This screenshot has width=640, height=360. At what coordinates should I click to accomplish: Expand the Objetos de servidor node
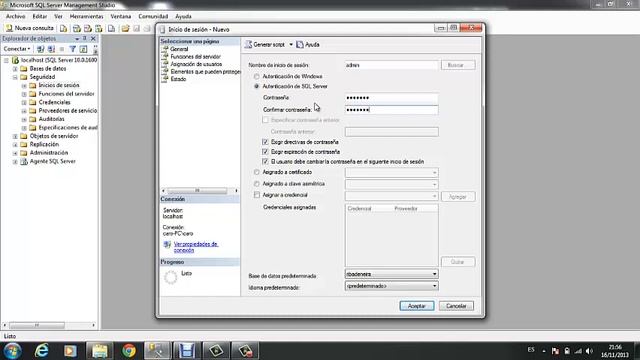coord(15,136)
